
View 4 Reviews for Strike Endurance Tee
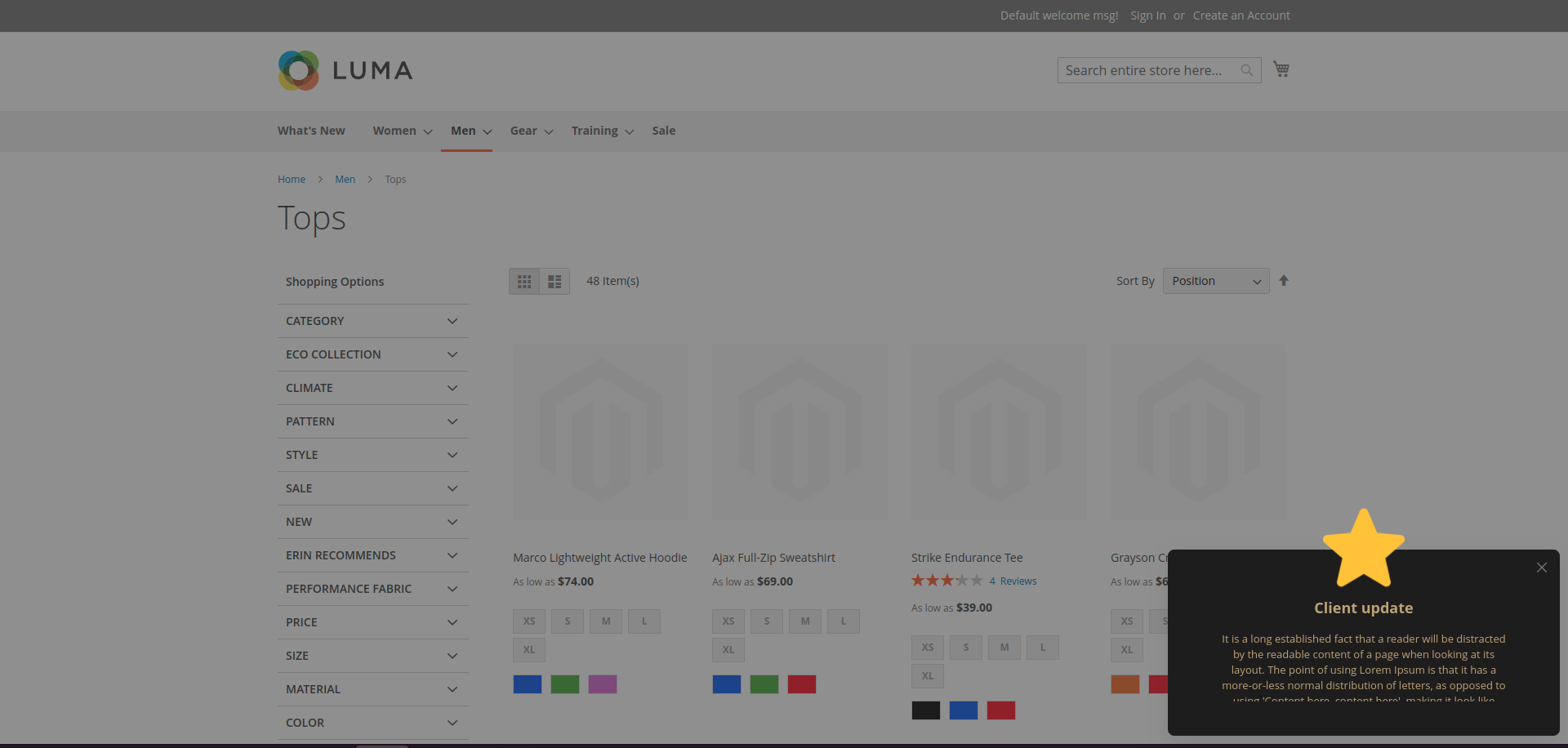point(1013,581)
